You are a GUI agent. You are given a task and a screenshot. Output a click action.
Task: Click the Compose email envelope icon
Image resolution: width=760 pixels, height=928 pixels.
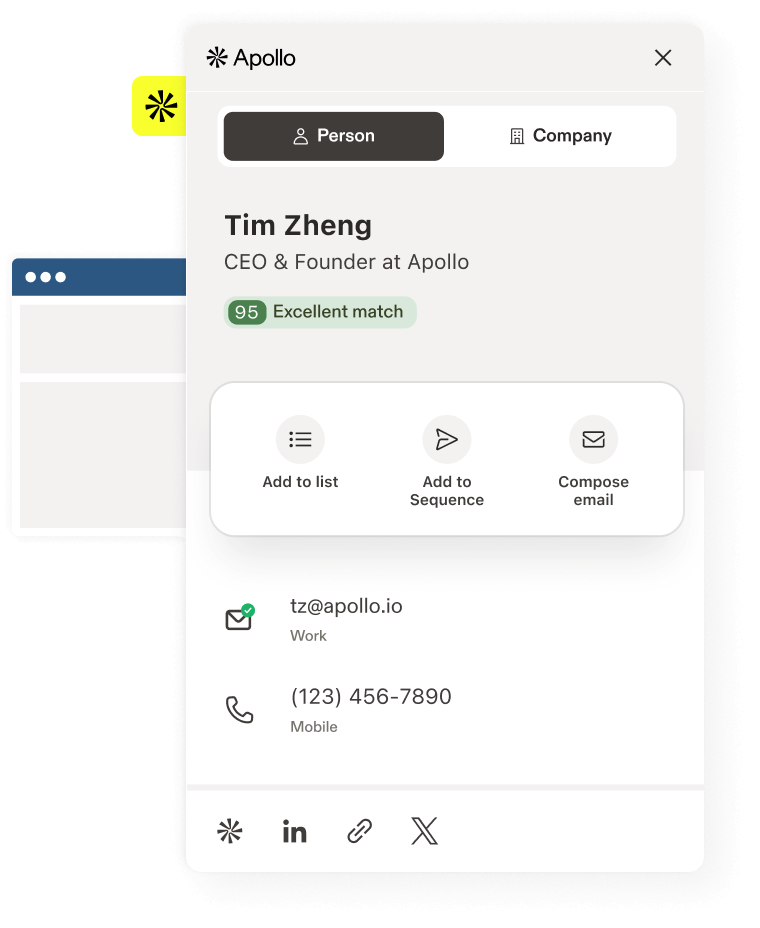tap(593, 439)
